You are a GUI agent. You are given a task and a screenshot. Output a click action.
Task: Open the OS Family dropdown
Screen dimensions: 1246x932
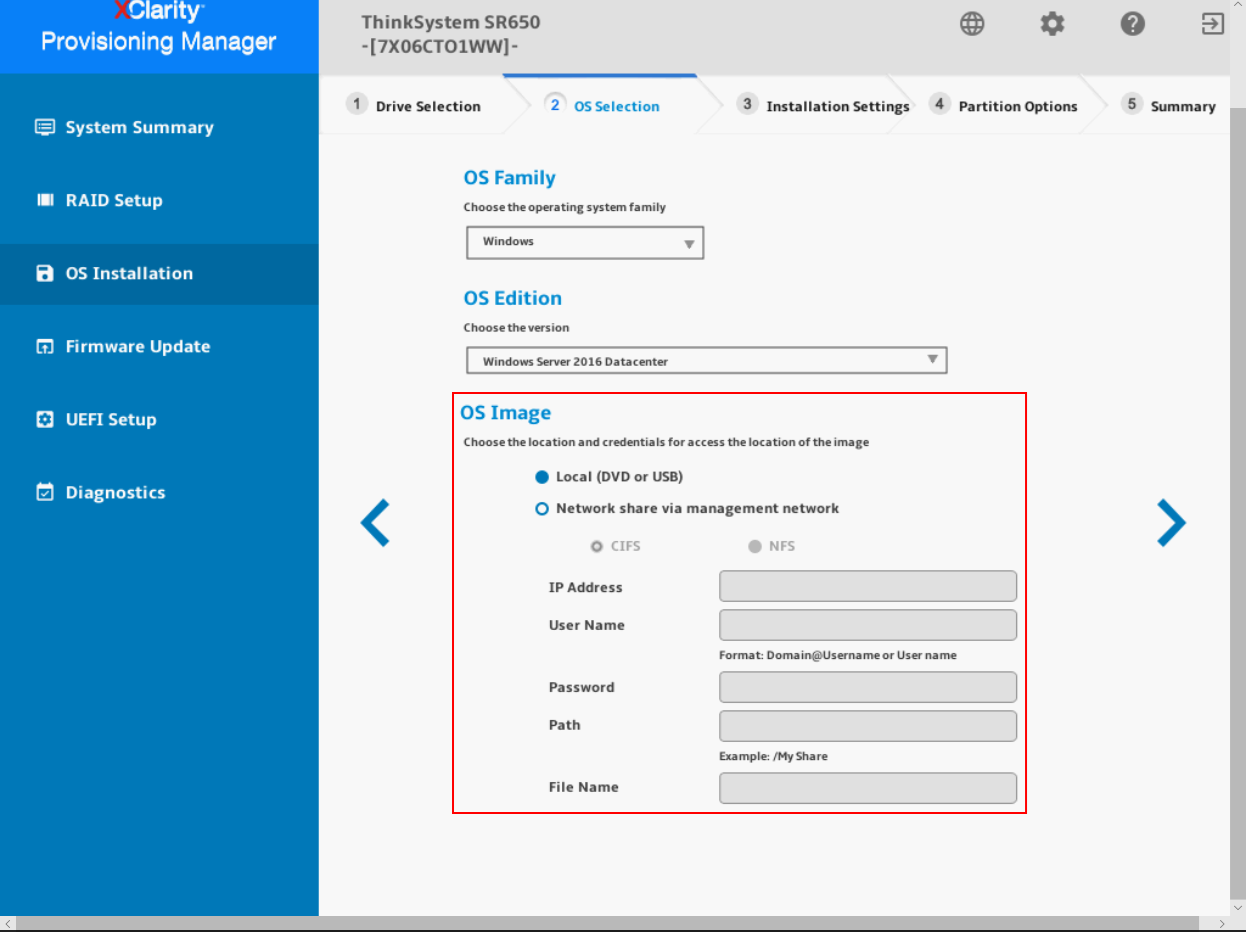point(585,242)
